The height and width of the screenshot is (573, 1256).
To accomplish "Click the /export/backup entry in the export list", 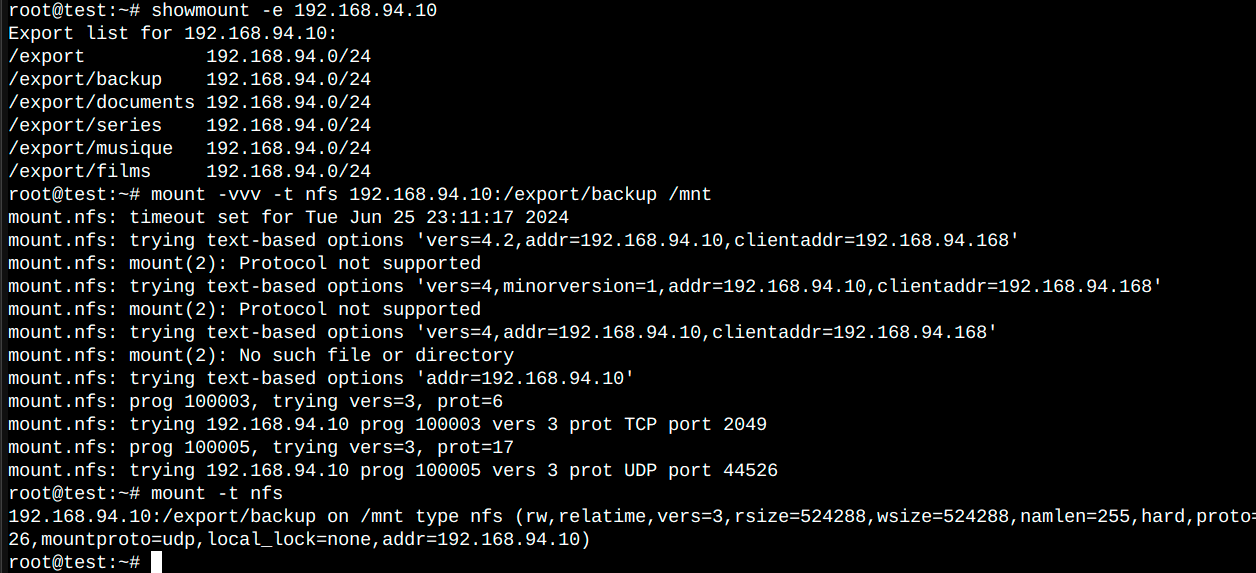I will pos(85,80).
